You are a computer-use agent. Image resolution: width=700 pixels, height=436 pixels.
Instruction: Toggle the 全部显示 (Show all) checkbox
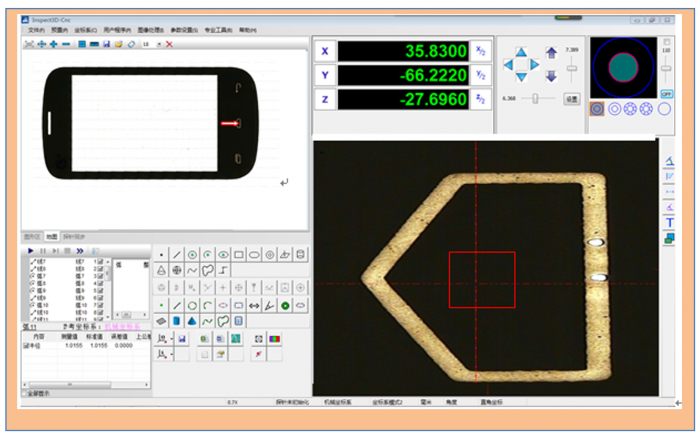tap(25, 394)
